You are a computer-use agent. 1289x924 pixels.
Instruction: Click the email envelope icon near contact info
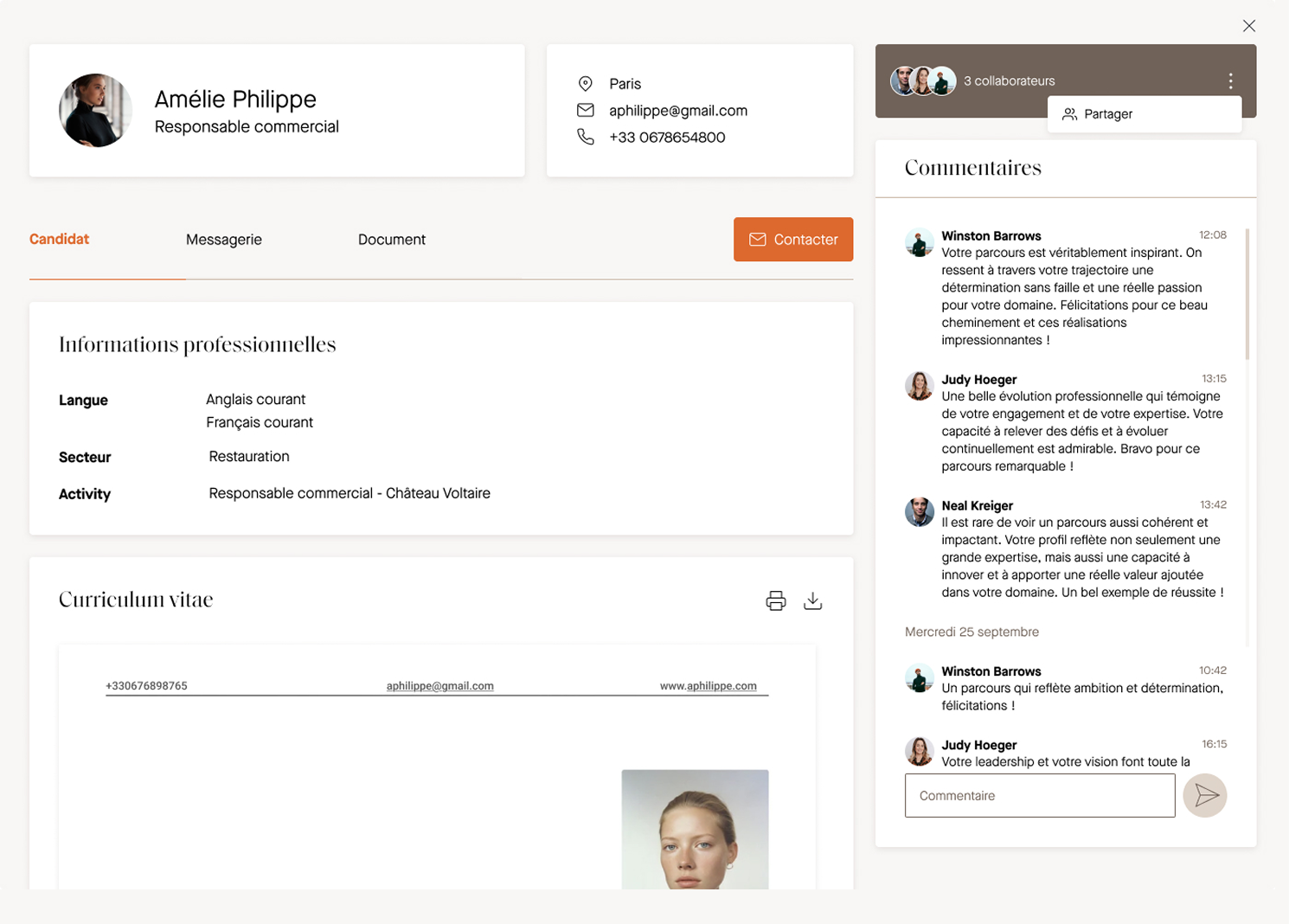pos(586,111)
